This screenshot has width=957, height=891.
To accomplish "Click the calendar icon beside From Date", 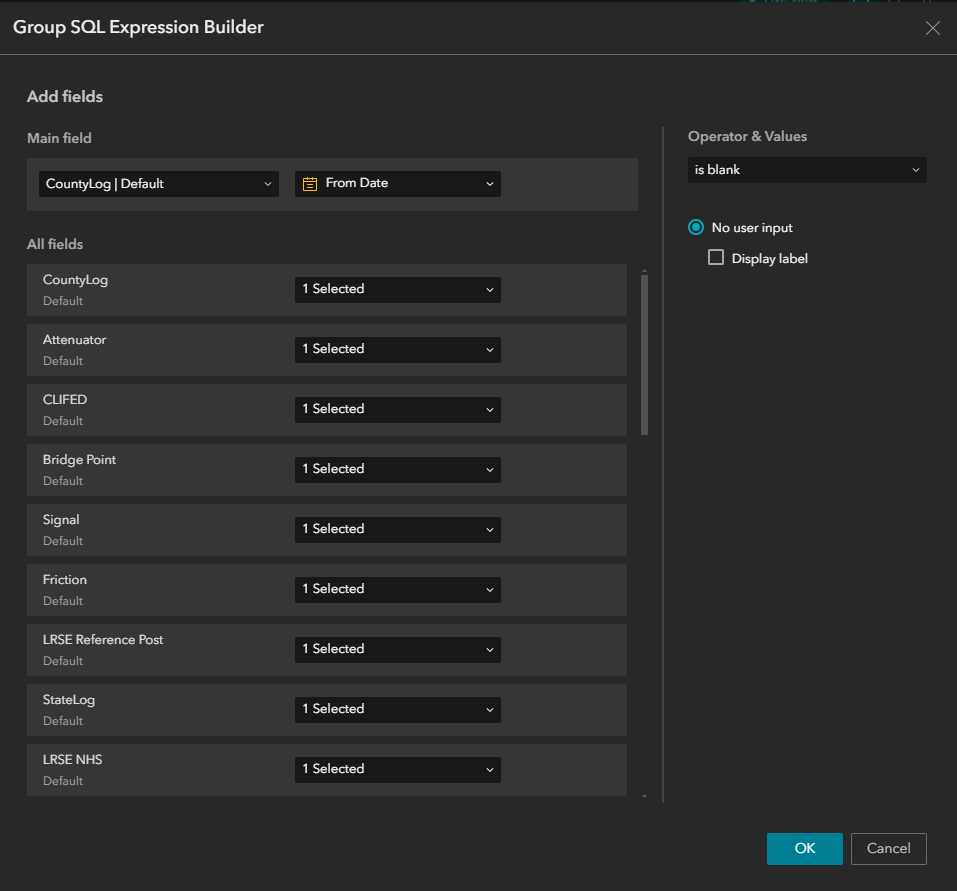I will (x=310, y=184).
